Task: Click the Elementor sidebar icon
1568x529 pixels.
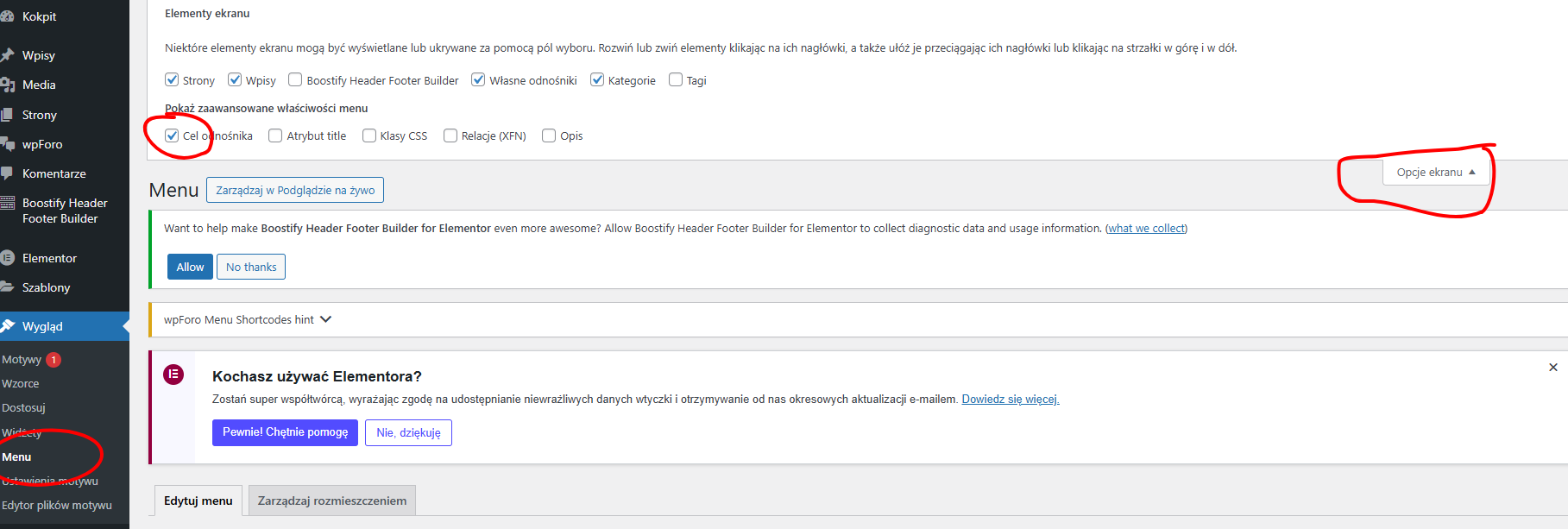Action: (x=7, y=258)
